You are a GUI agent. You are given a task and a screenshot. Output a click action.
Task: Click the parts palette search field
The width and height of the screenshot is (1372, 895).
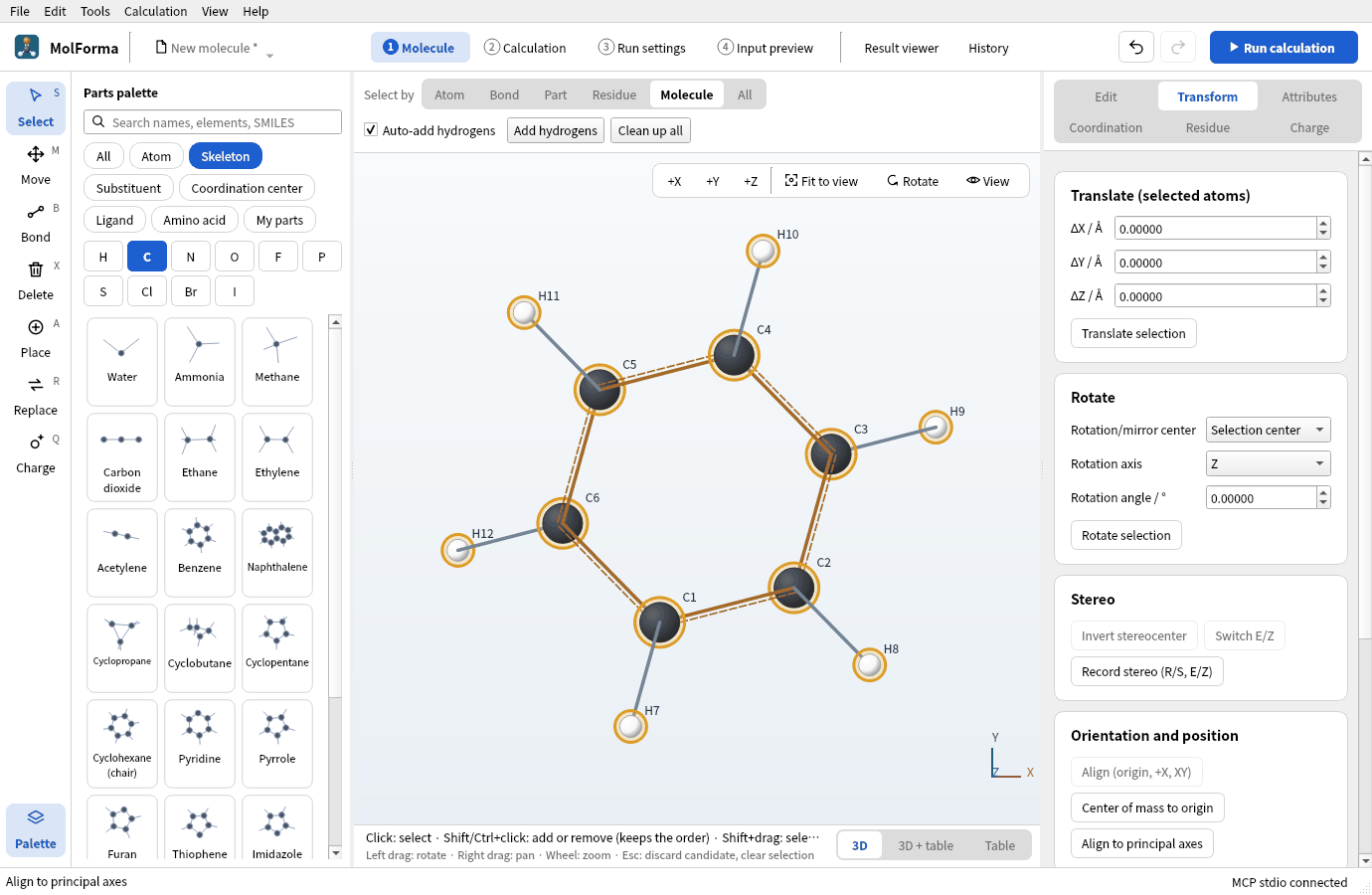(x=213, y=122)
